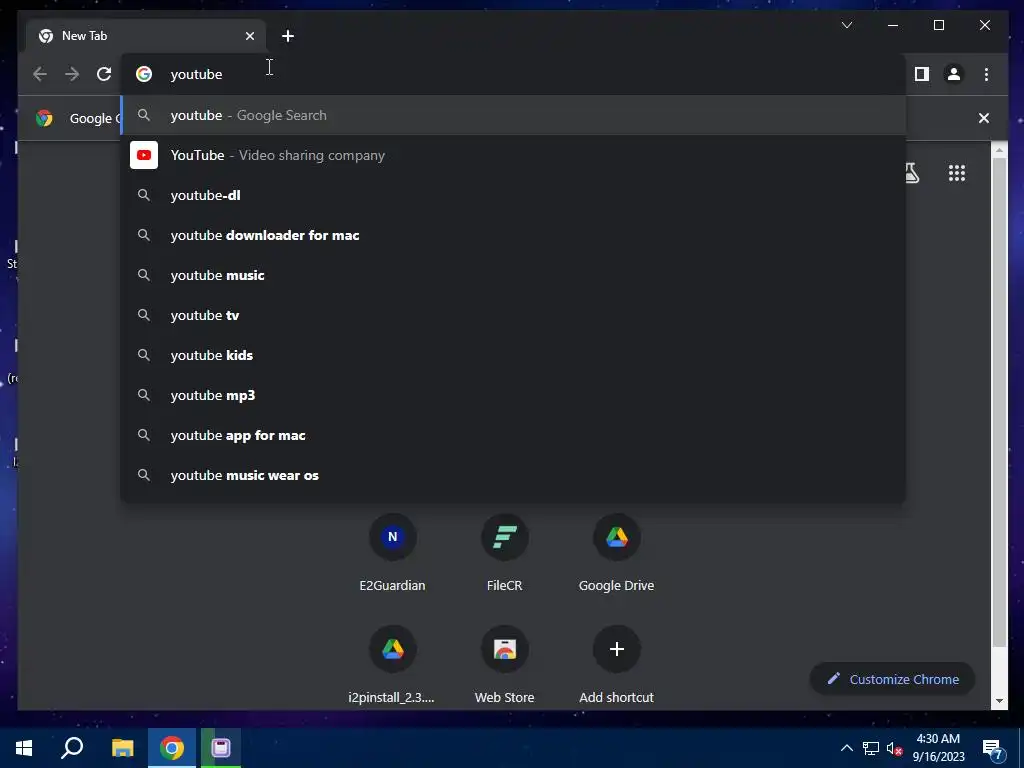1024x768 pixels.
Task: Click Customize Chrome button
Action: coord(892,679)
